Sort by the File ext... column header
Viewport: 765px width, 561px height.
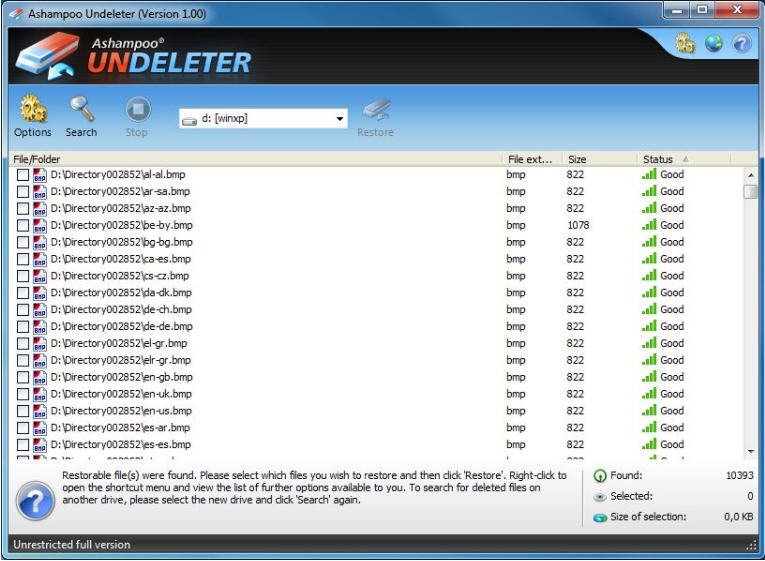click(532, 159)
